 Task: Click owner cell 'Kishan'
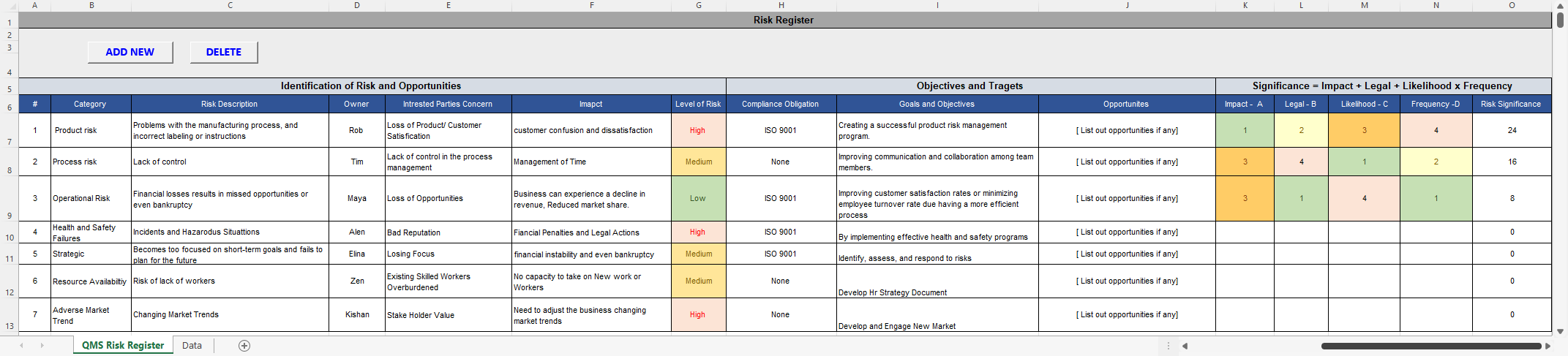[356, 315]
